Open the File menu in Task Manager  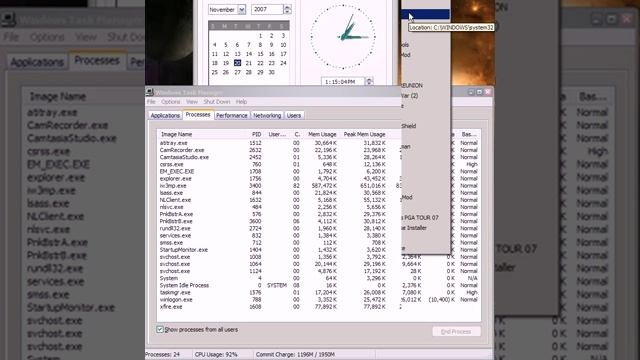pyautogui.click(x=151, y=102)
